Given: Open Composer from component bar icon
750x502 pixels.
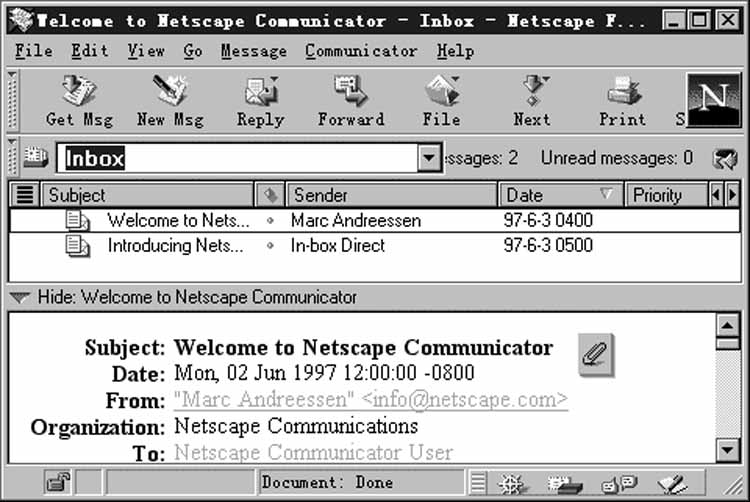Looking at the screenshot, I should click(673, 485).
